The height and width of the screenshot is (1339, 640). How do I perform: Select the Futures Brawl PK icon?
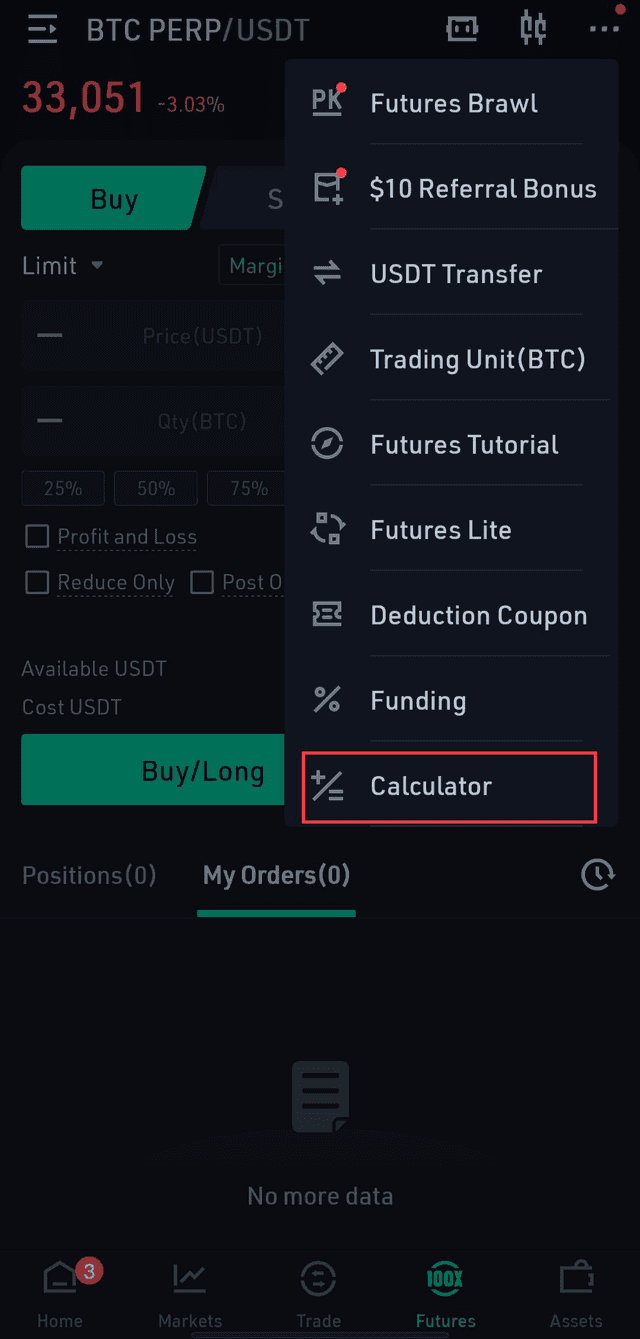(x=327, y=103)
